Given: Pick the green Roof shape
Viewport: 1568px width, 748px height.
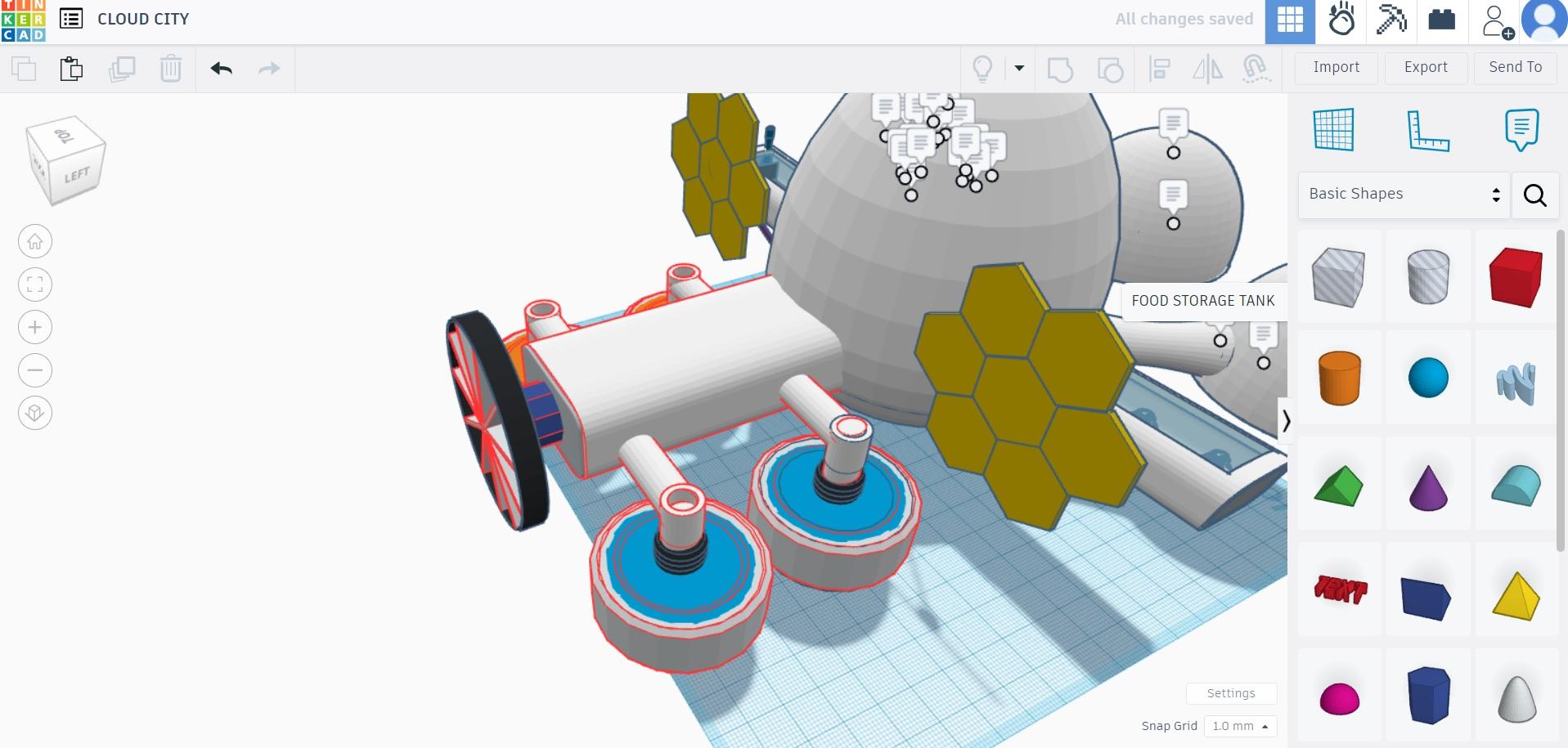Looking at the screenshot, I should coord(1338,486).
